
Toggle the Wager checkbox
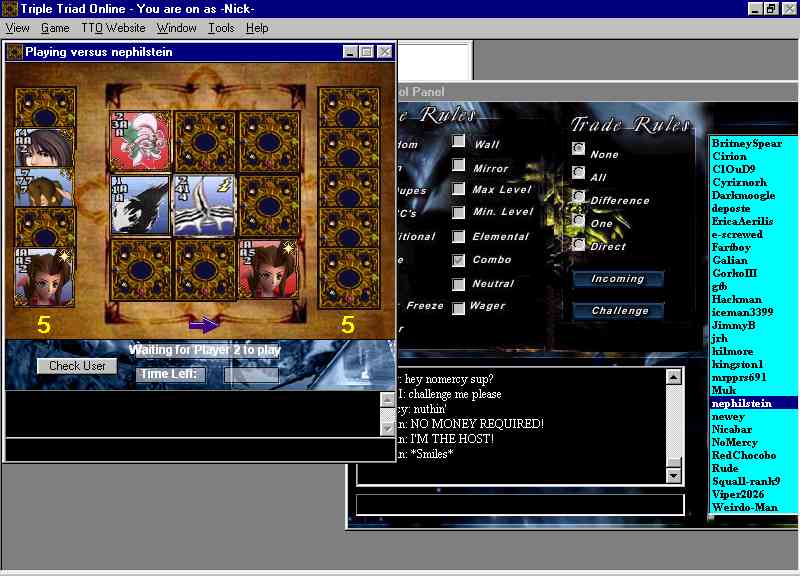click(x=459, y=308)
